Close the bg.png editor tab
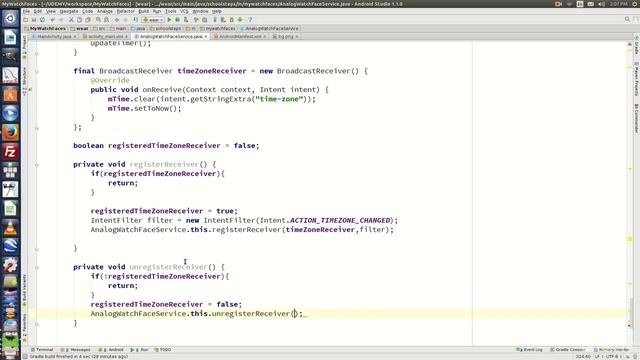Screen dimensions: 640x360 [297, 37]
